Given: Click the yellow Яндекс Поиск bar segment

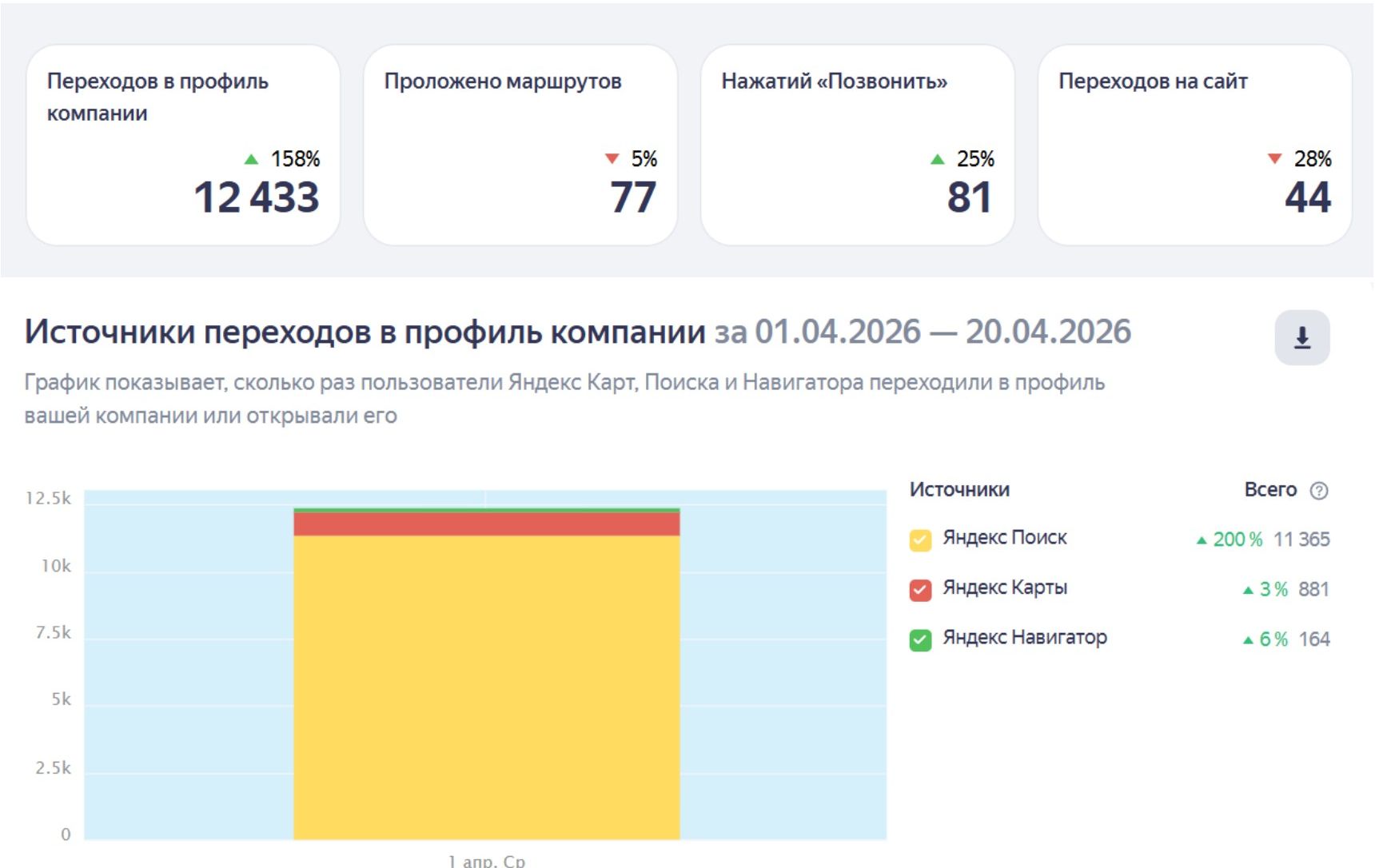Looking at the screenshot, I should pyautogui.click(x=486, y=687).
